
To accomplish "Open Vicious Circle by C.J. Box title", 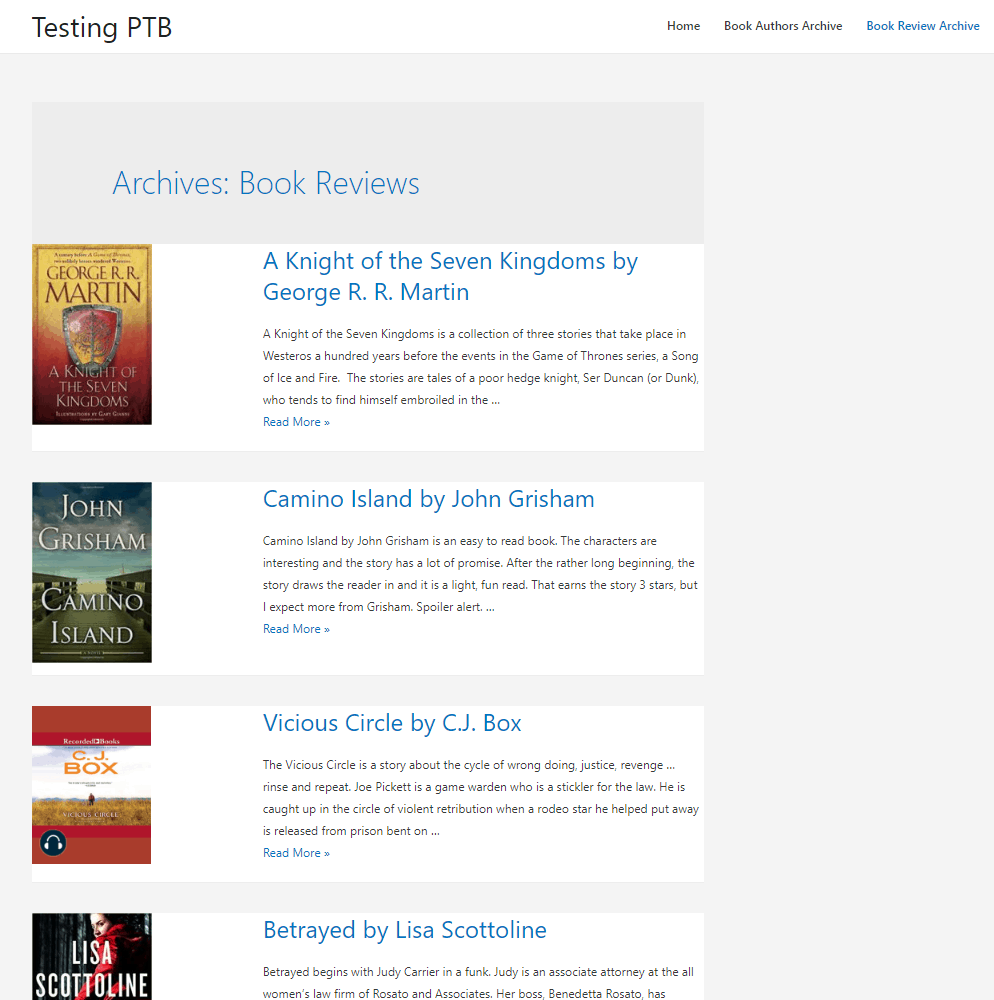I will pyautogui.click(x=392, y=723).
